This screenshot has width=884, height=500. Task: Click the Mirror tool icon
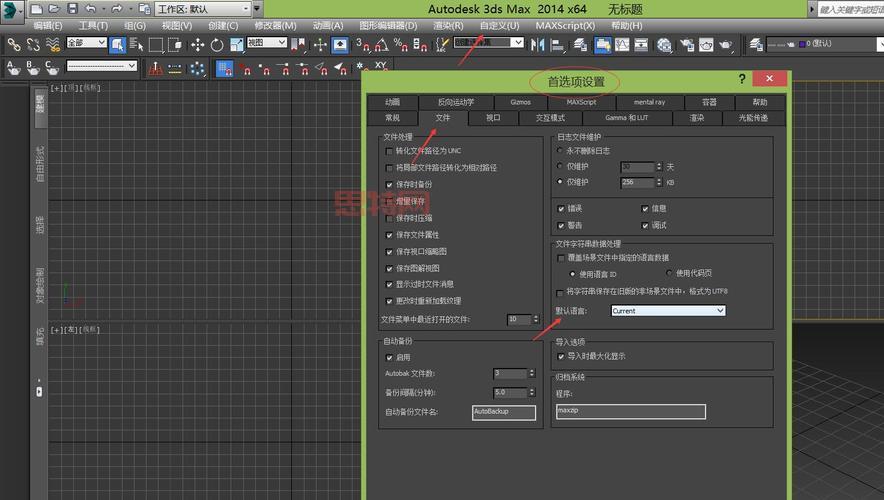[539, 44]
